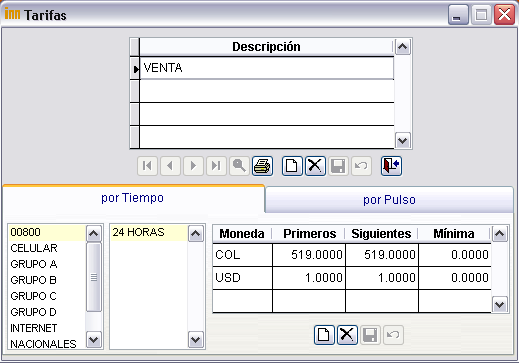Select 24 HORAS schedule
The width and height of the screenshot is (519, 363).
point(149,232)
